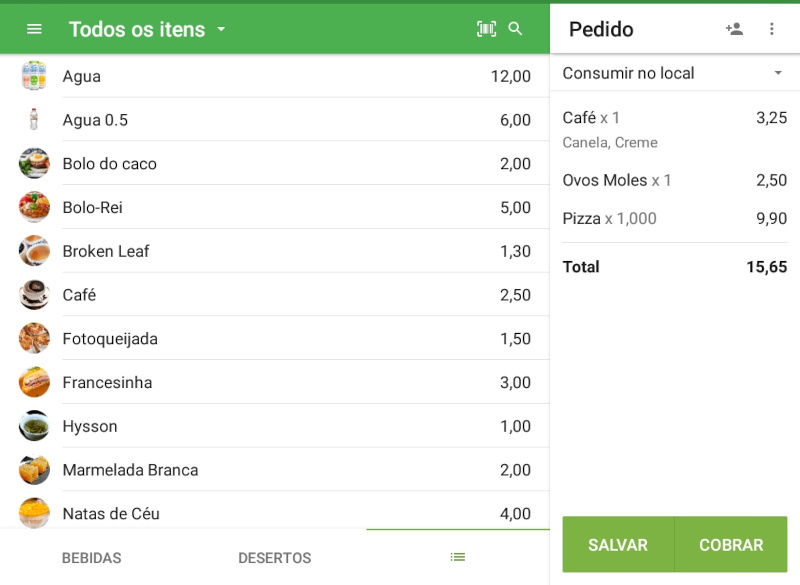Add a customer to the Pedido
Image resolution: width=800 pixels, height=585 pixels.
click(x=734, y=29)
